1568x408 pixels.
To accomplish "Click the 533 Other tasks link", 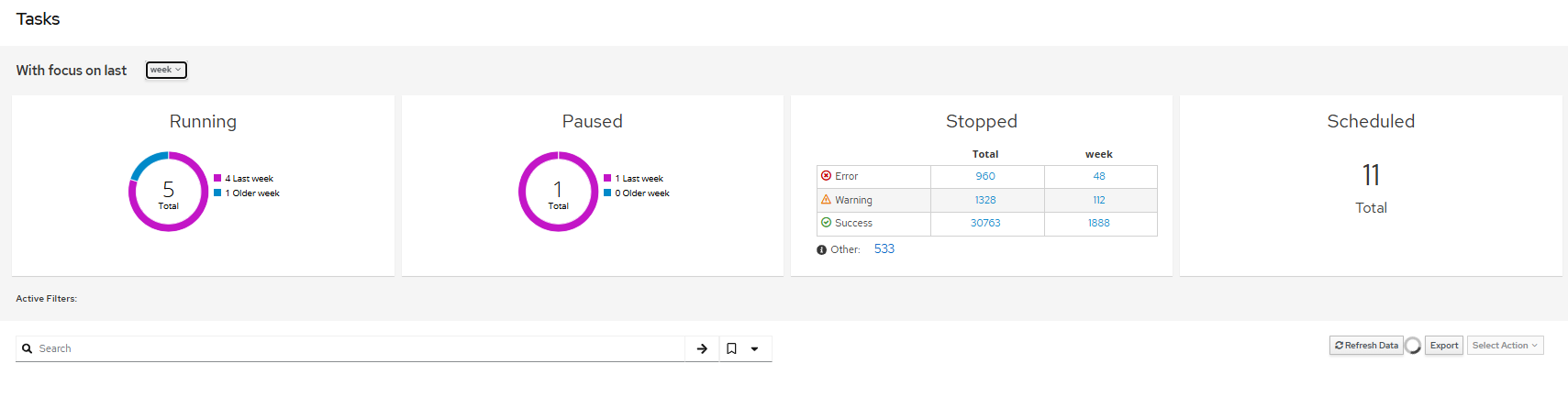I will (884, 249).
